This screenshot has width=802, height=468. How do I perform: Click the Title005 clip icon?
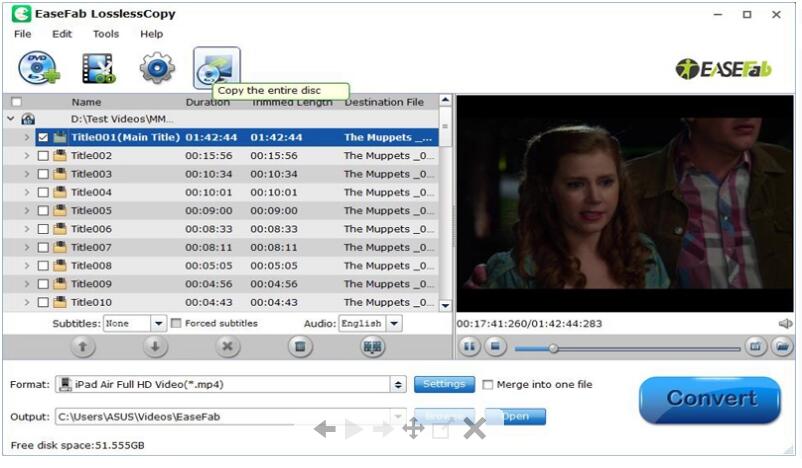(x=60, y=211)
